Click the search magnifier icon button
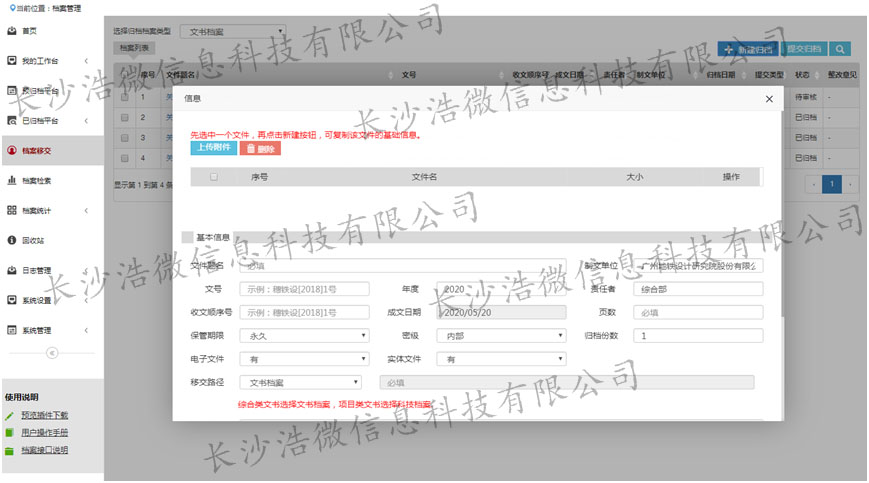 841,48
